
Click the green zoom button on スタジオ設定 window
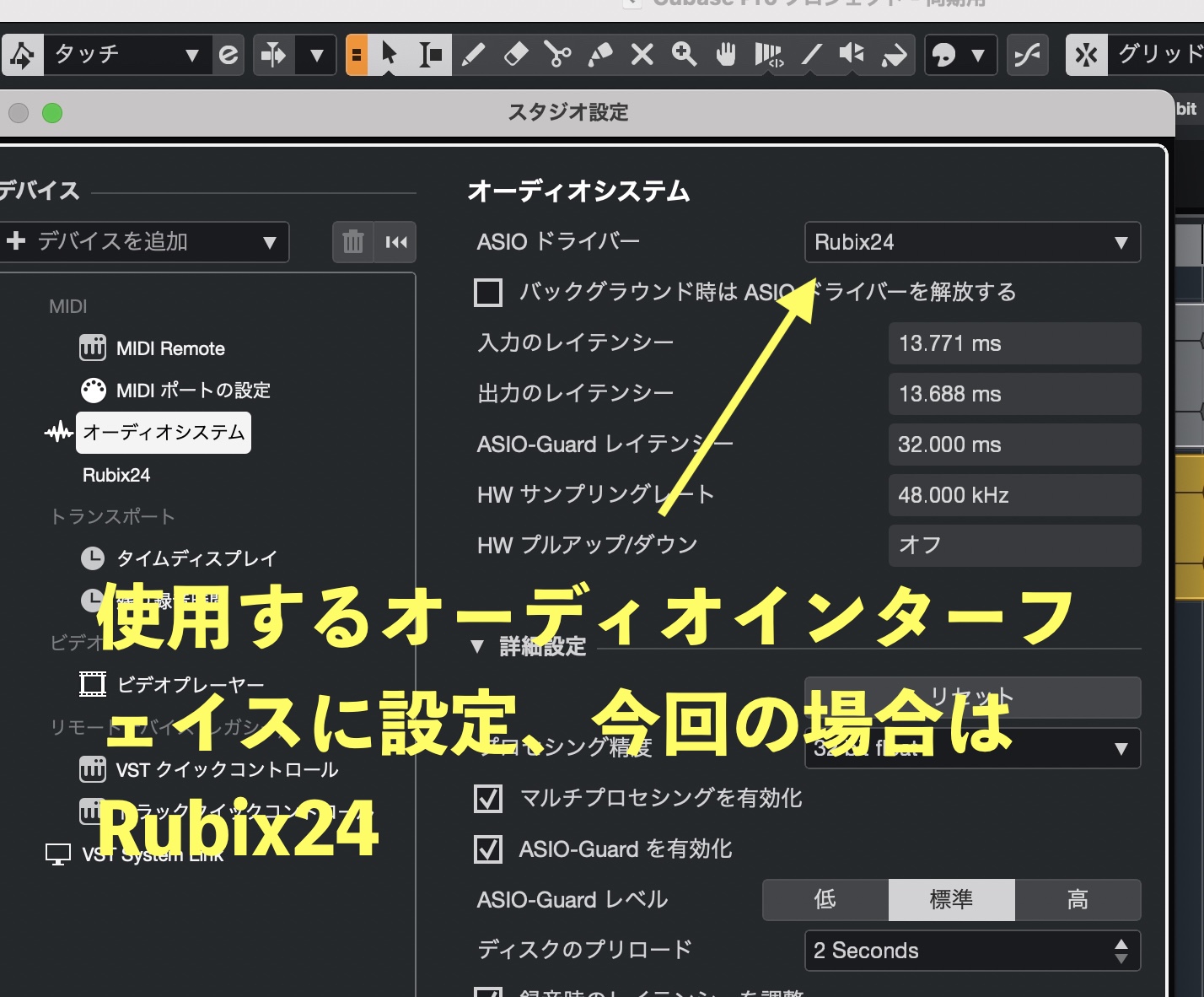click(x=52, y=113)
